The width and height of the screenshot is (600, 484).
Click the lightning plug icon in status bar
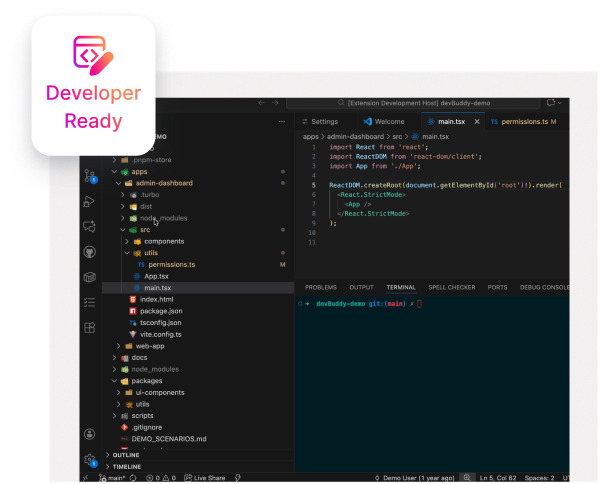pyautogui.click(x=238, y=478)
